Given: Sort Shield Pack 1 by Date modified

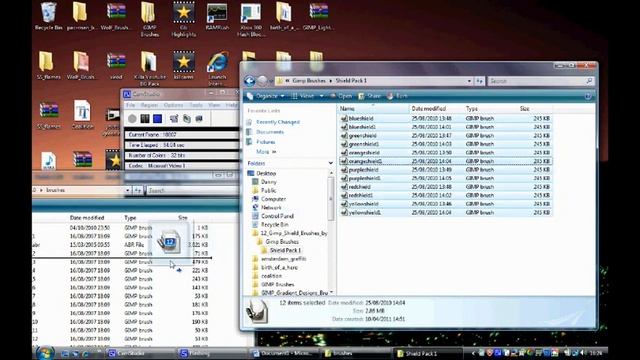Looking at the screenshot, I should (x=436, y=109).
